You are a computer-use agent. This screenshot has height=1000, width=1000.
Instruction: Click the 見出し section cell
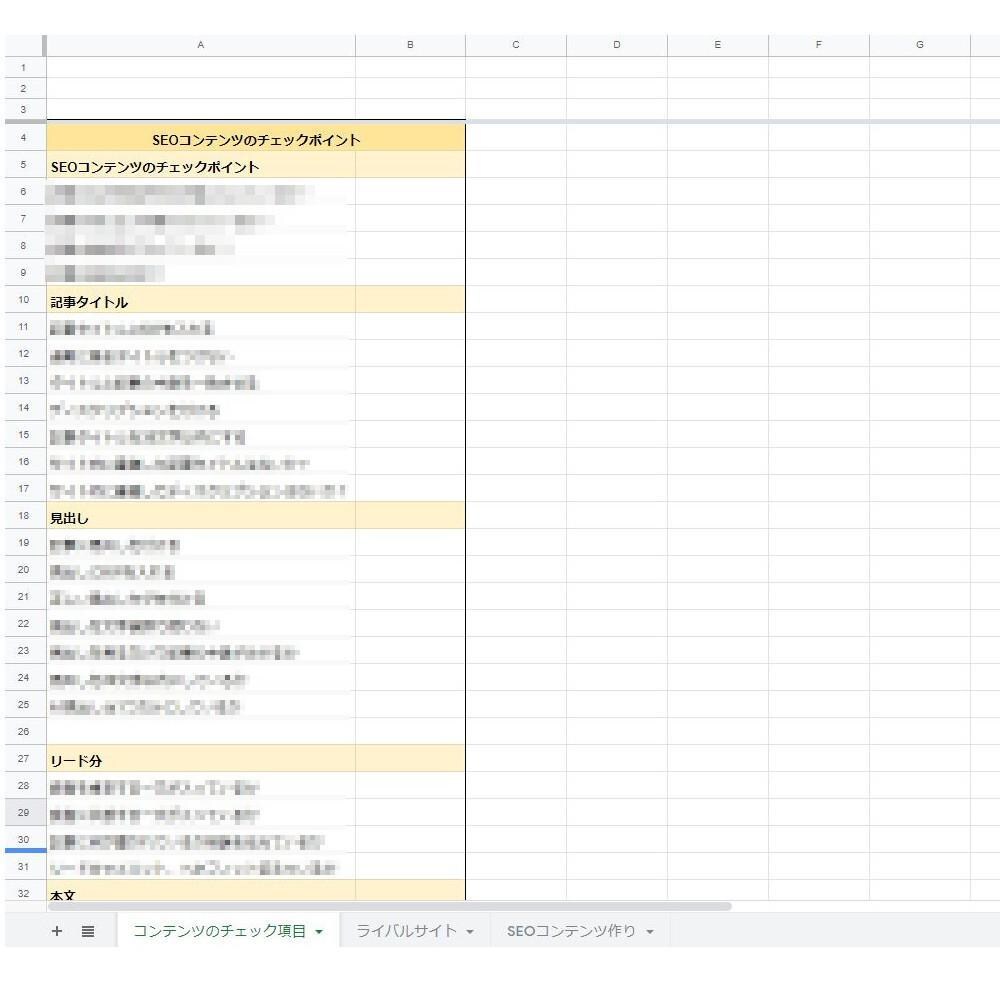201,515
